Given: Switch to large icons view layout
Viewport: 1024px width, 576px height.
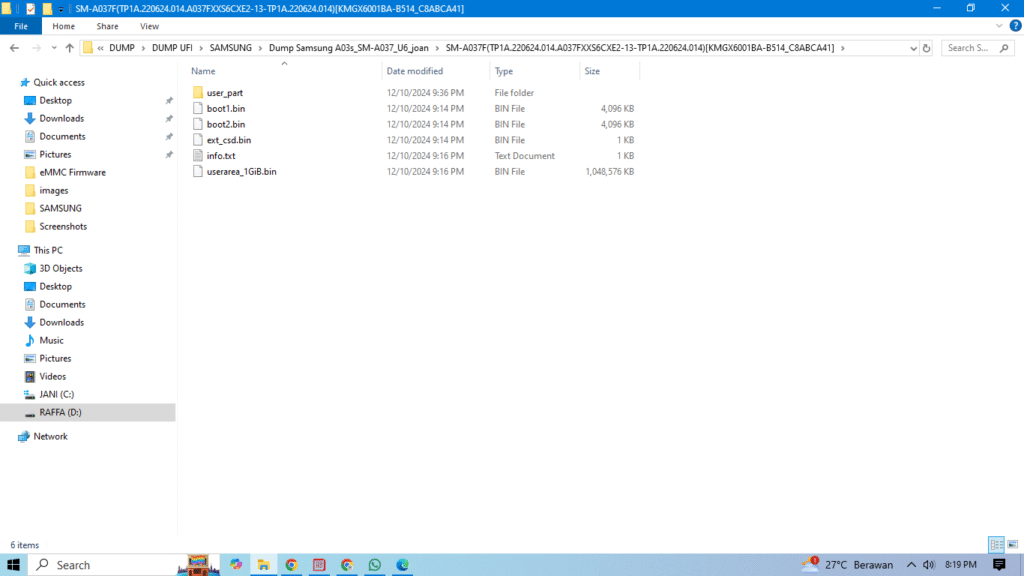Looking at the screenshot, I should (1012, 544).
